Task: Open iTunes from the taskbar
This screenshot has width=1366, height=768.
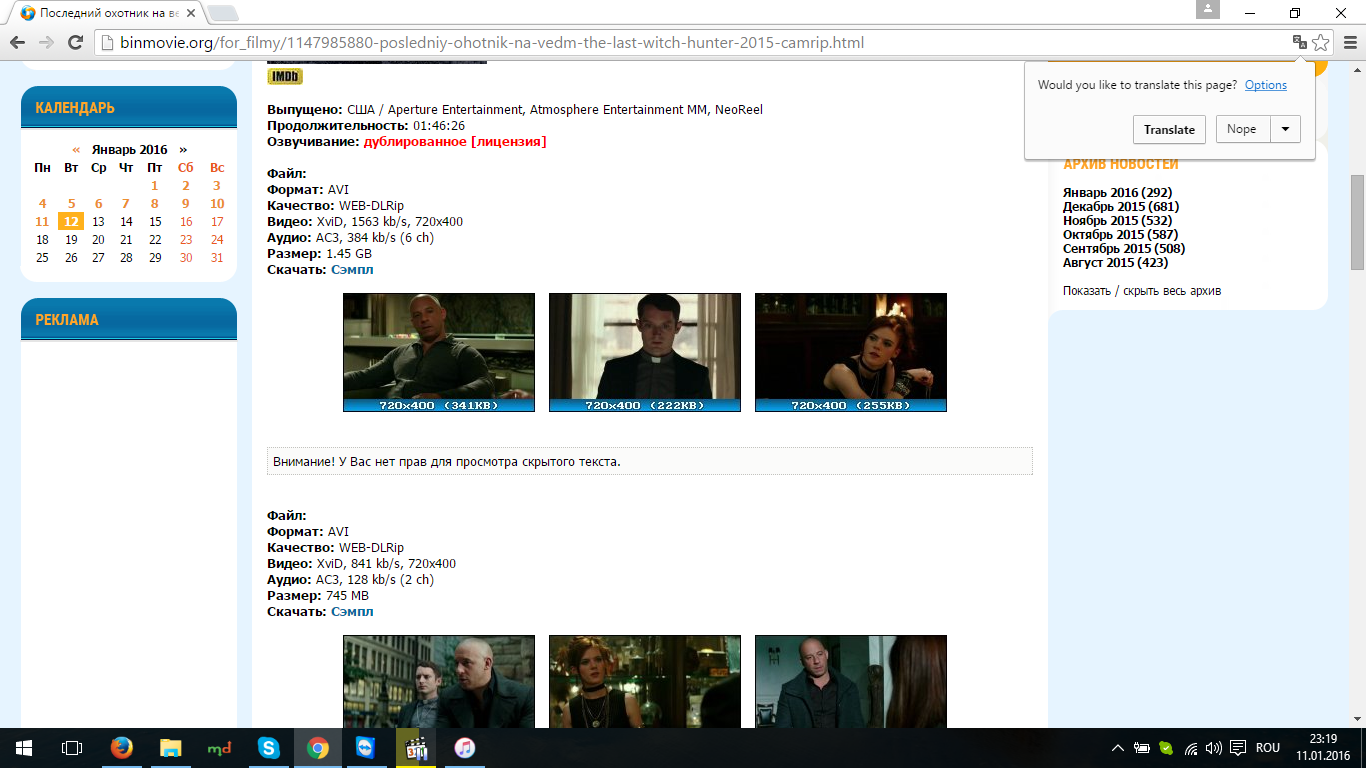Action: (463, 748)
